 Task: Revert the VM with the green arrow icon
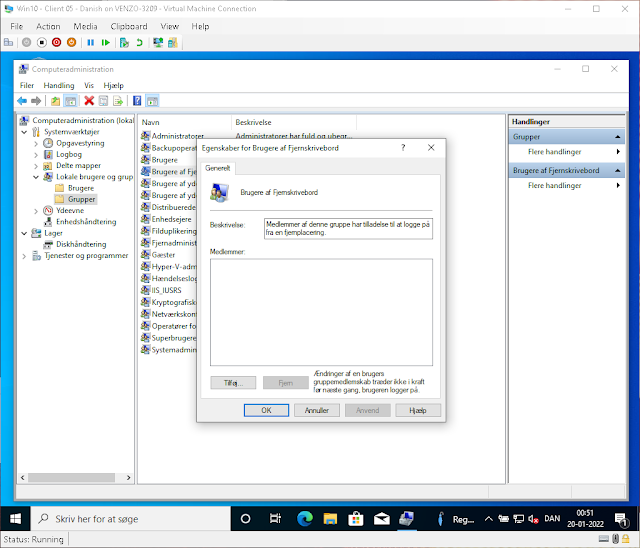point(140,42)
